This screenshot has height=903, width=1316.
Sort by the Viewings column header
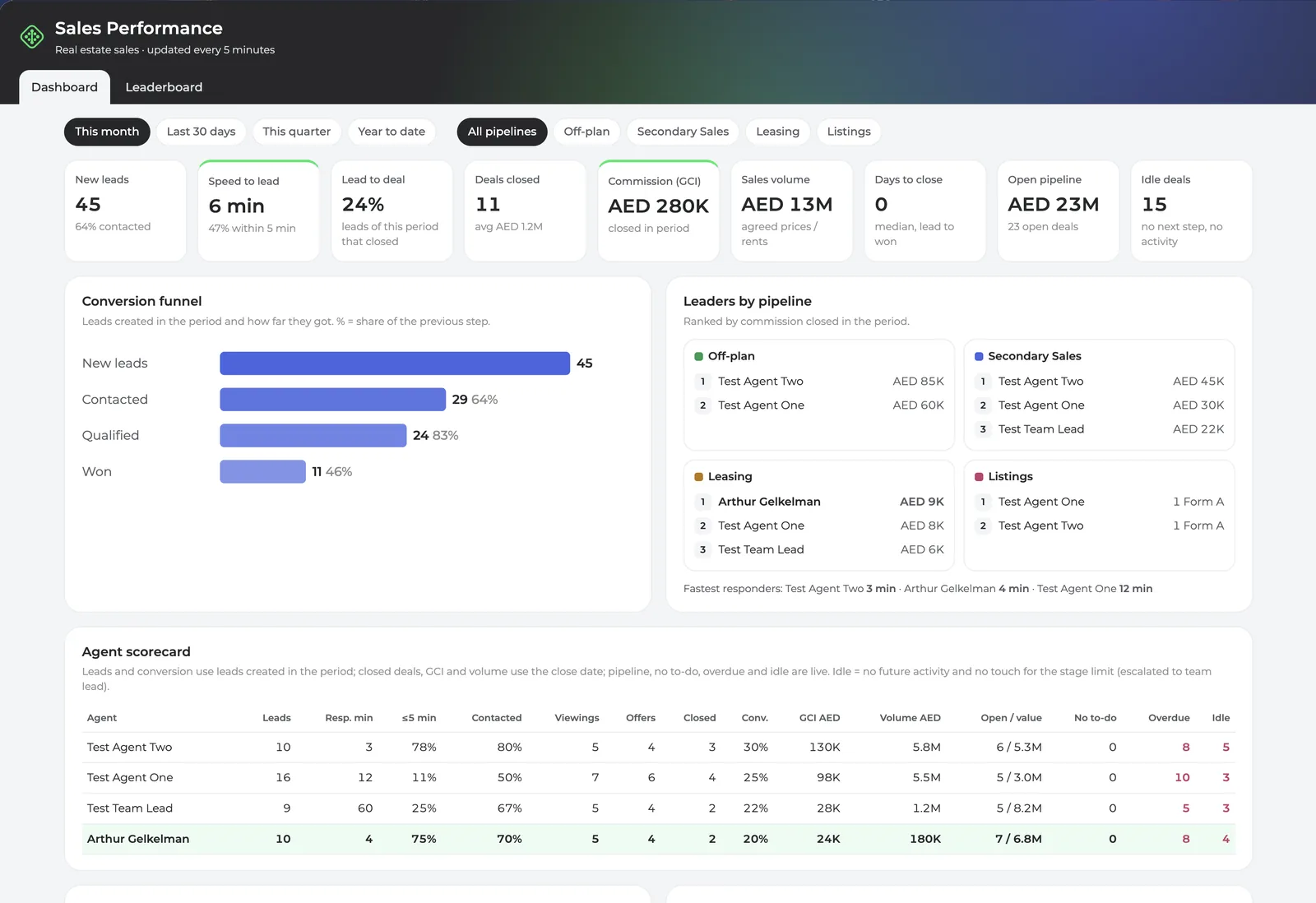(x=577, y=718)
